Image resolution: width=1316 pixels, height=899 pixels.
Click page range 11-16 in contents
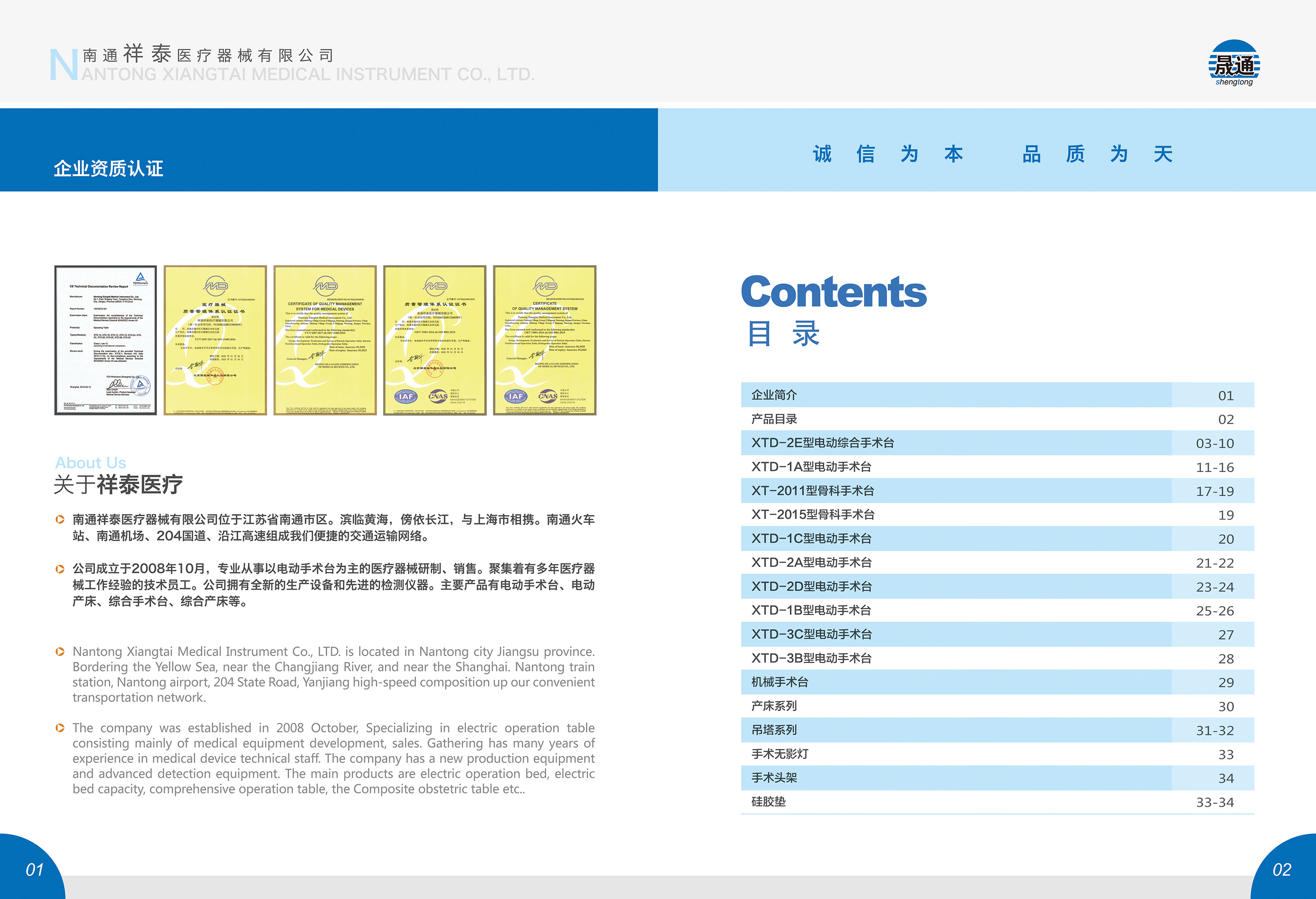[1214, 467]
